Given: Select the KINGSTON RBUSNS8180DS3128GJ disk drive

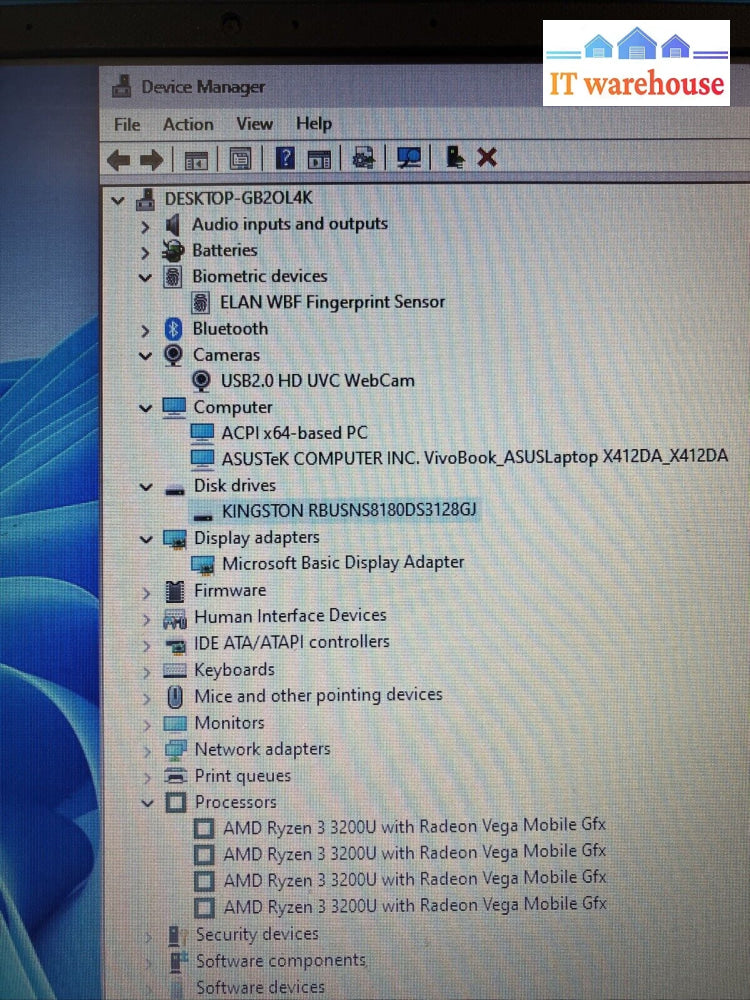Looking at the screenshot, I should point(349,510).
